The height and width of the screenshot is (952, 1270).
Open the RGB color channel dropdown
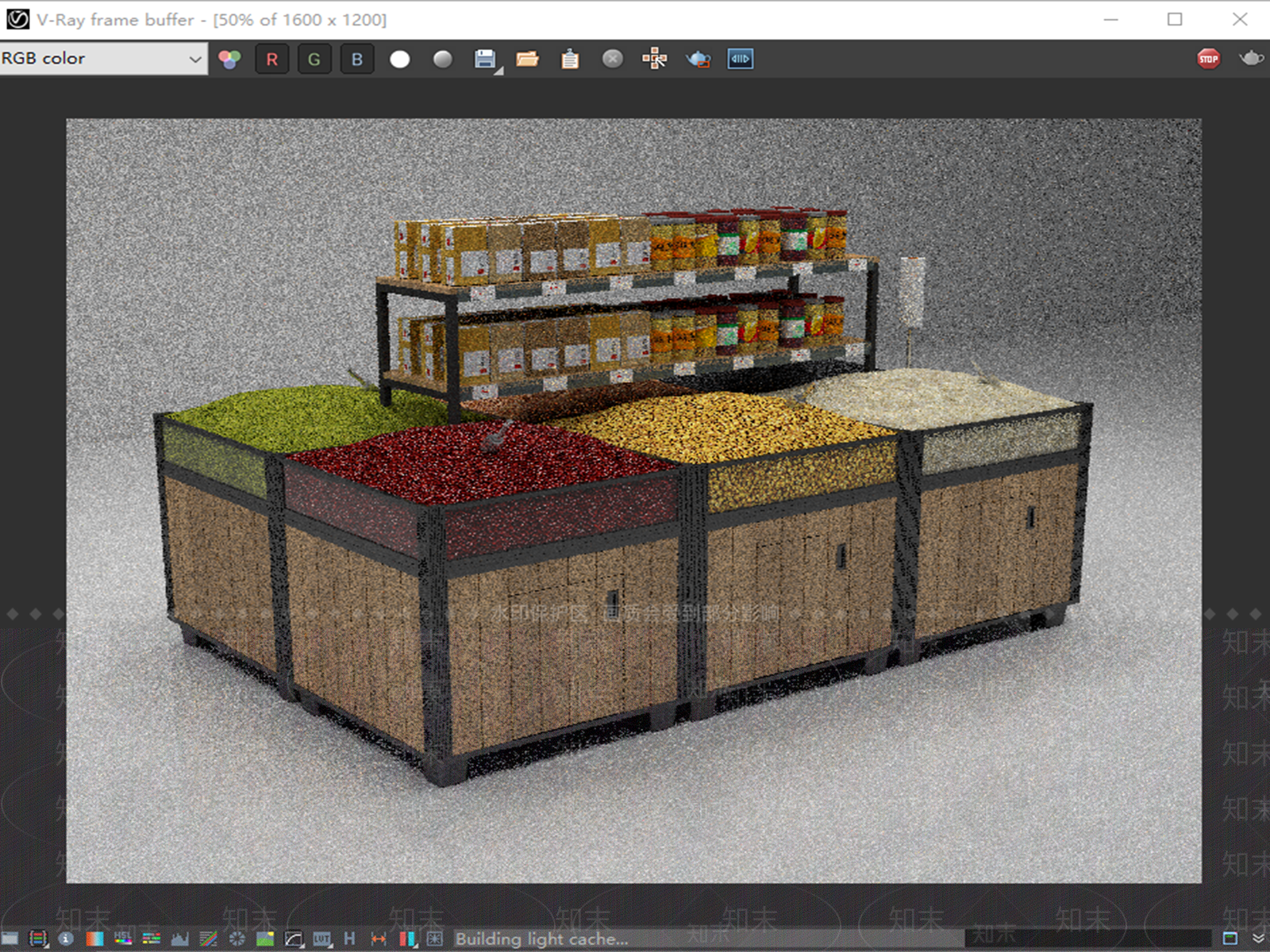pyautogui.click(x=103, y=59)
